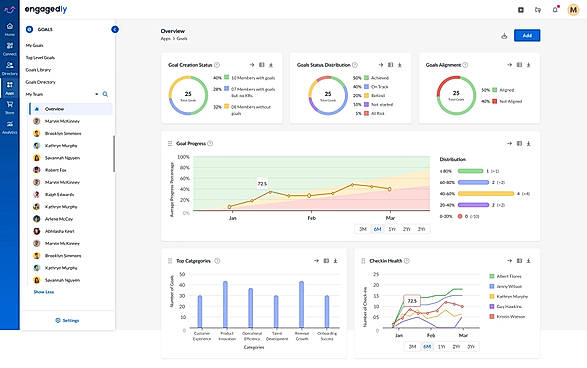Open notifications bell in top bar

[x=555, y=10]
